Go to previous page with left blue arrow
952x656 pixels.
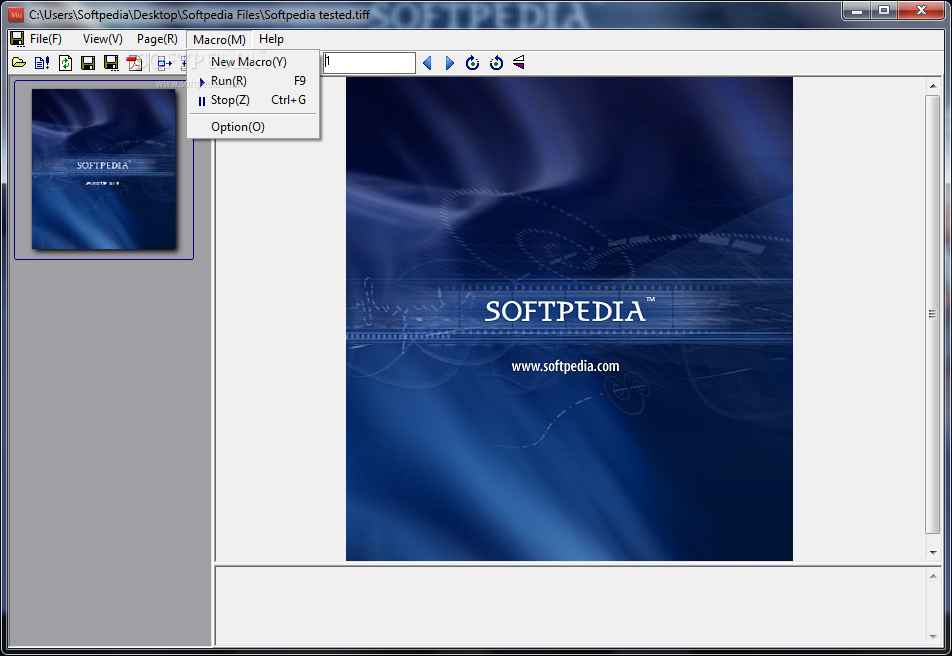(427, 63)
